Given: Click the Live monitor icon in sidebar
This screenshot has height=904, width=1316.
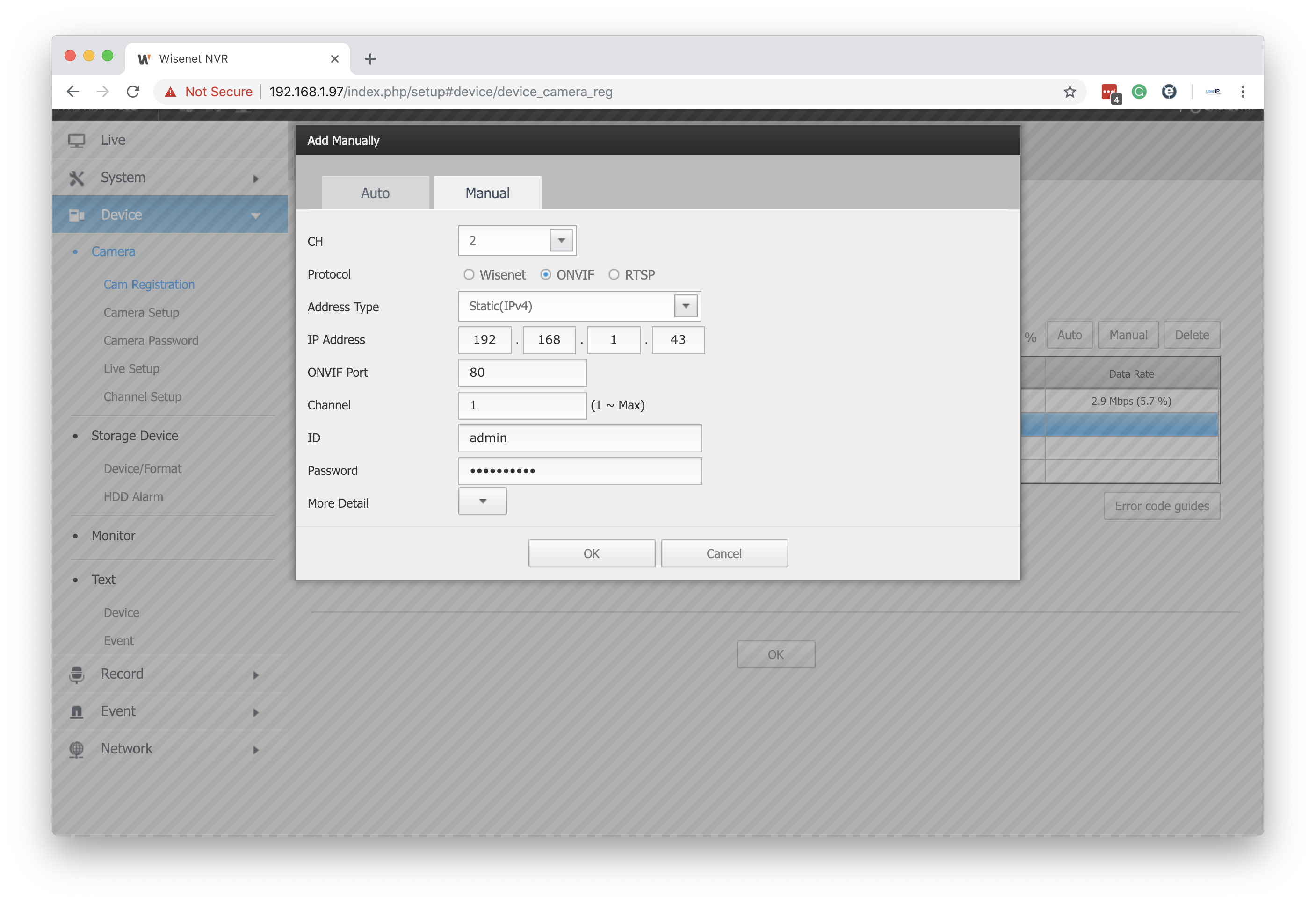Looking at the screenshot, I should tap(77, 141).
